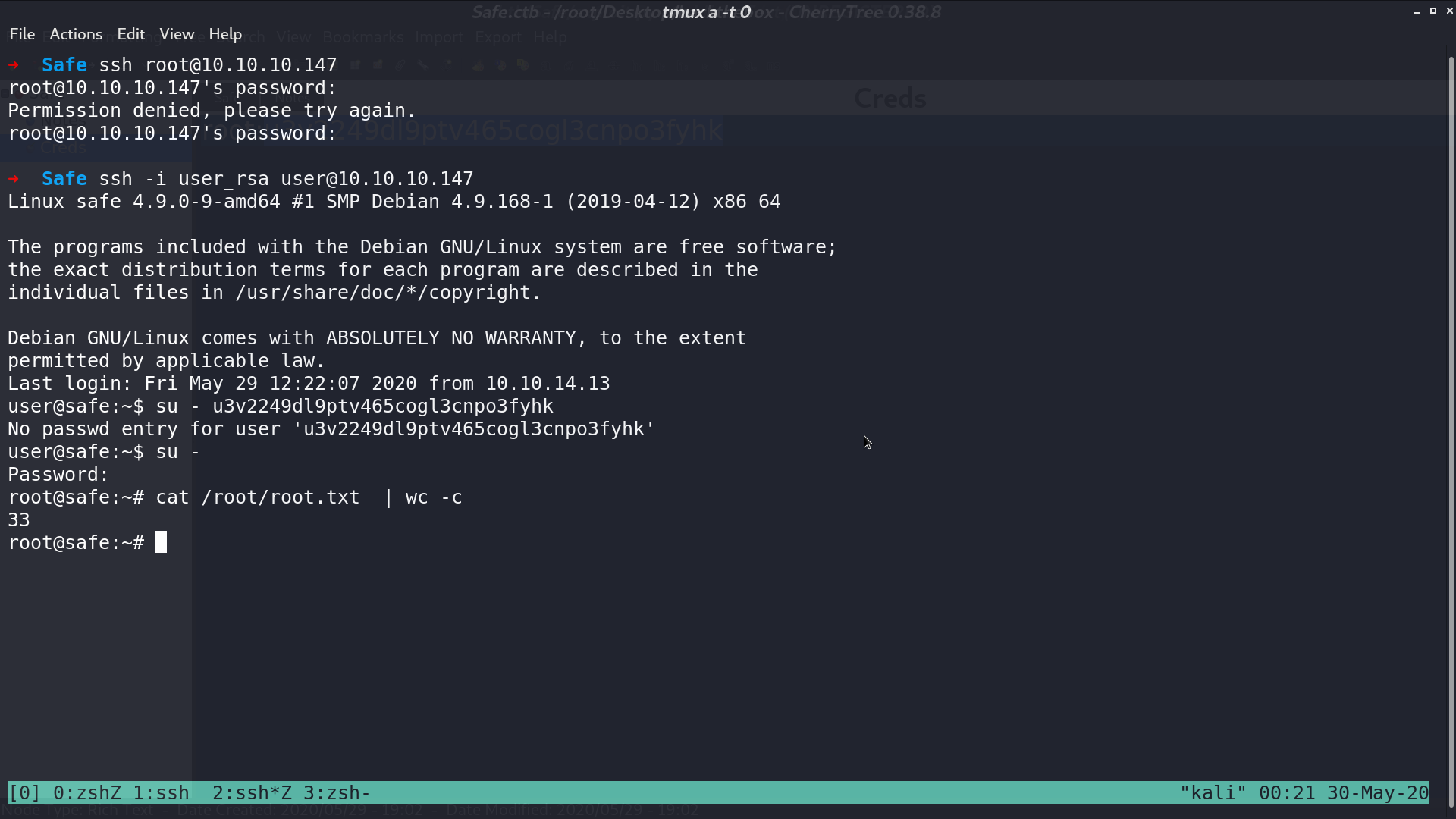The height and width of the screenshot is (819, 1456).
Task: Minimize the terminal window
Action: [1417, 11]
